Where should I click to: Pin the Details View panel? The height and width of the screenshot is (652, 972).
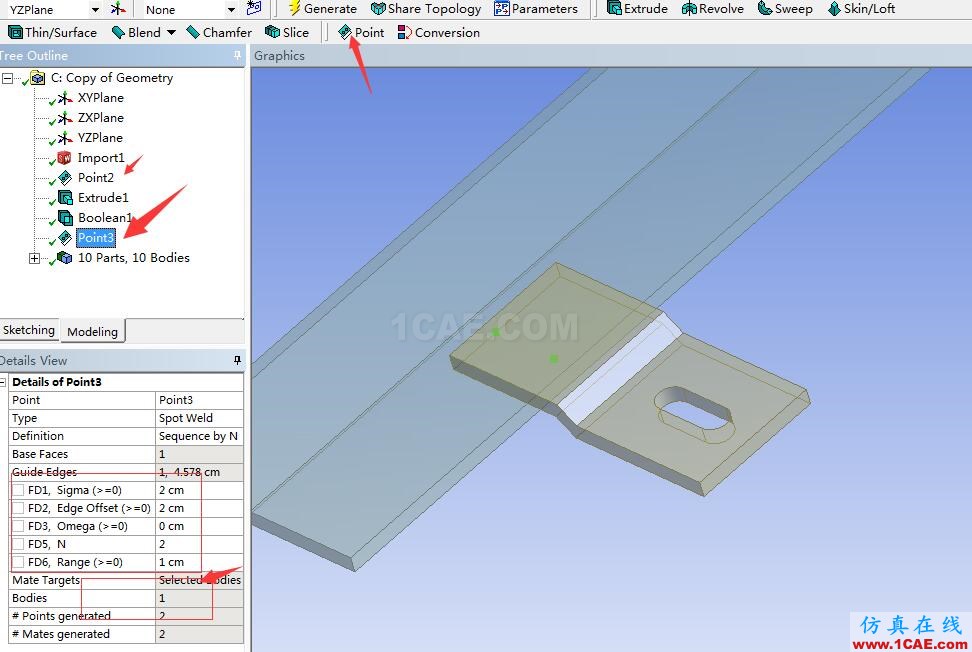pos(237,360)
